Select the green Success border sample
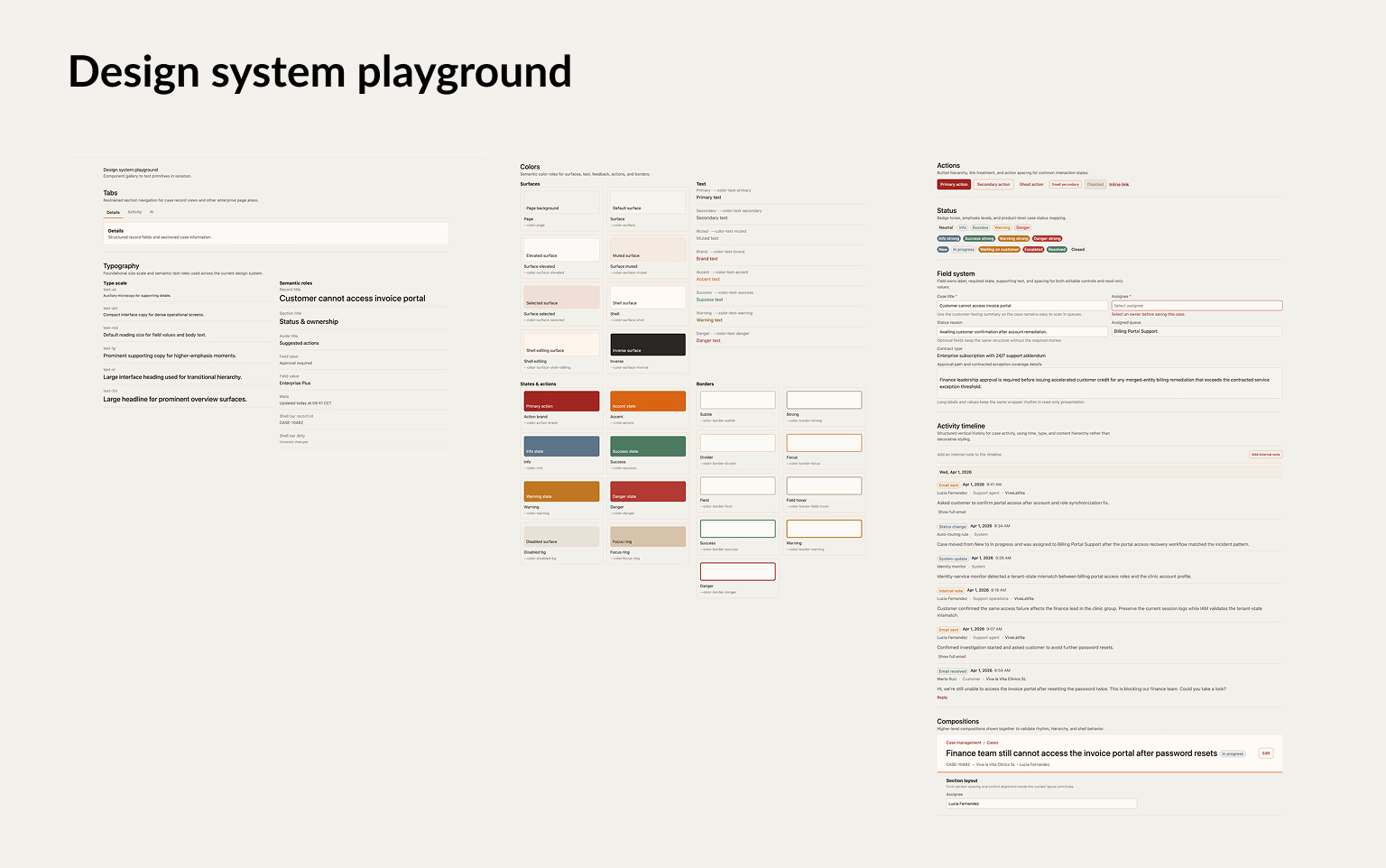This screenshot has width=1386, height=868. tap(737, 529)
